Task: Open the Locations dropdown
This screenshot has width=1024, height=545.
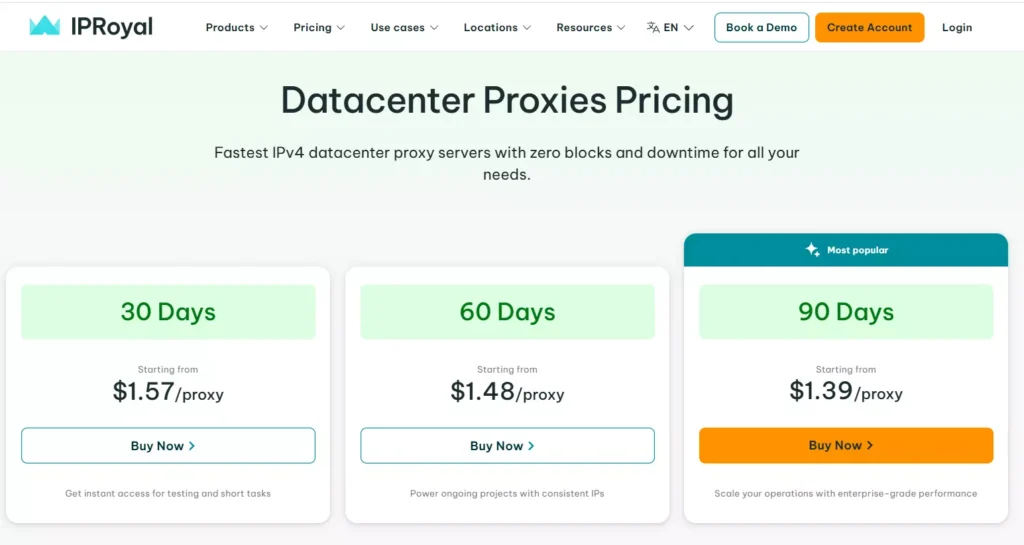Action: pos(497,28)
